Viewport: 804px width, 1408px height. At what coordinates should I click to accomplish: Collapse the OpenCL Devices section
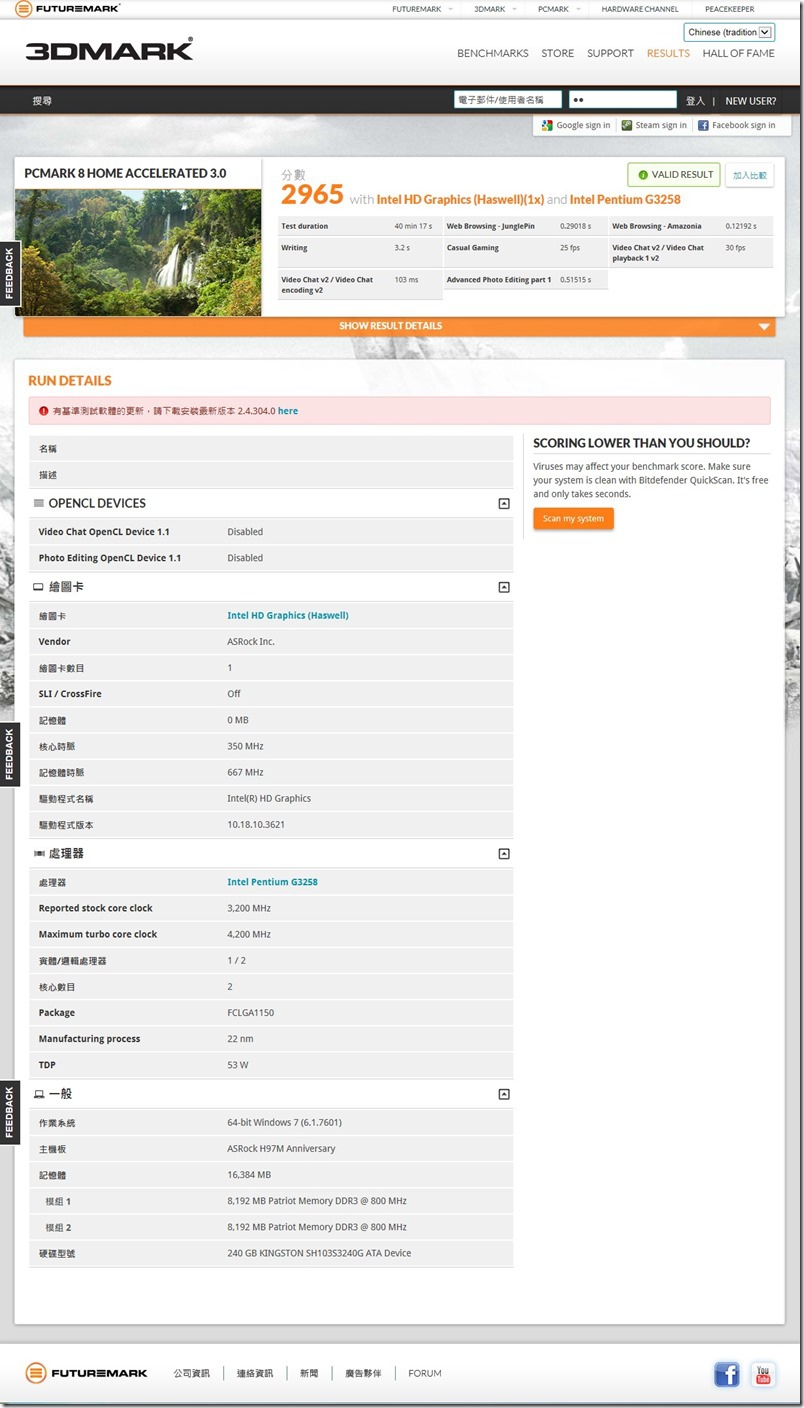pos(504,503)
